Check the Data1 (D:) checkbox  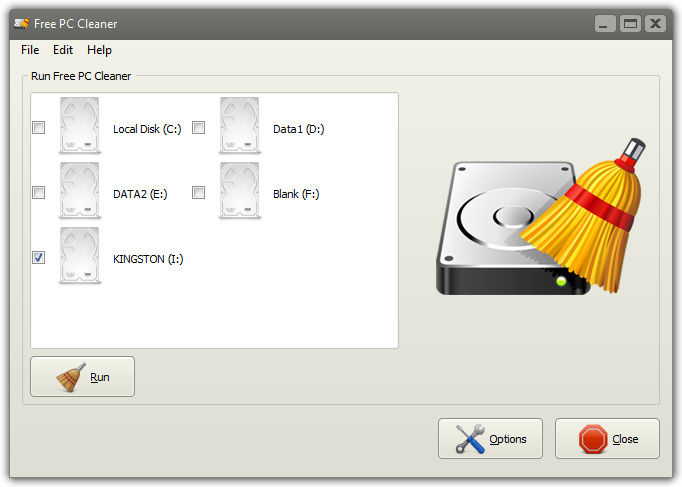(199, 127)
